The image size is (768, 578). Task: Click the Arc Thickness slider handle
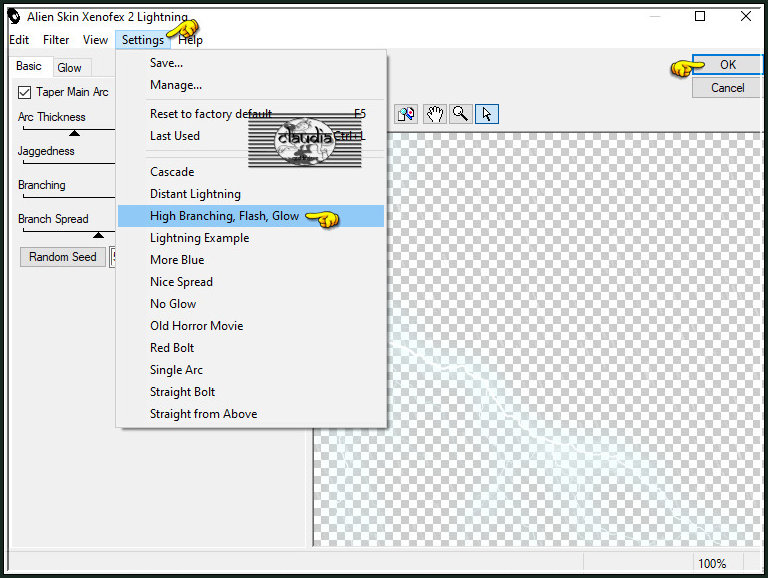tap(74, 133)
